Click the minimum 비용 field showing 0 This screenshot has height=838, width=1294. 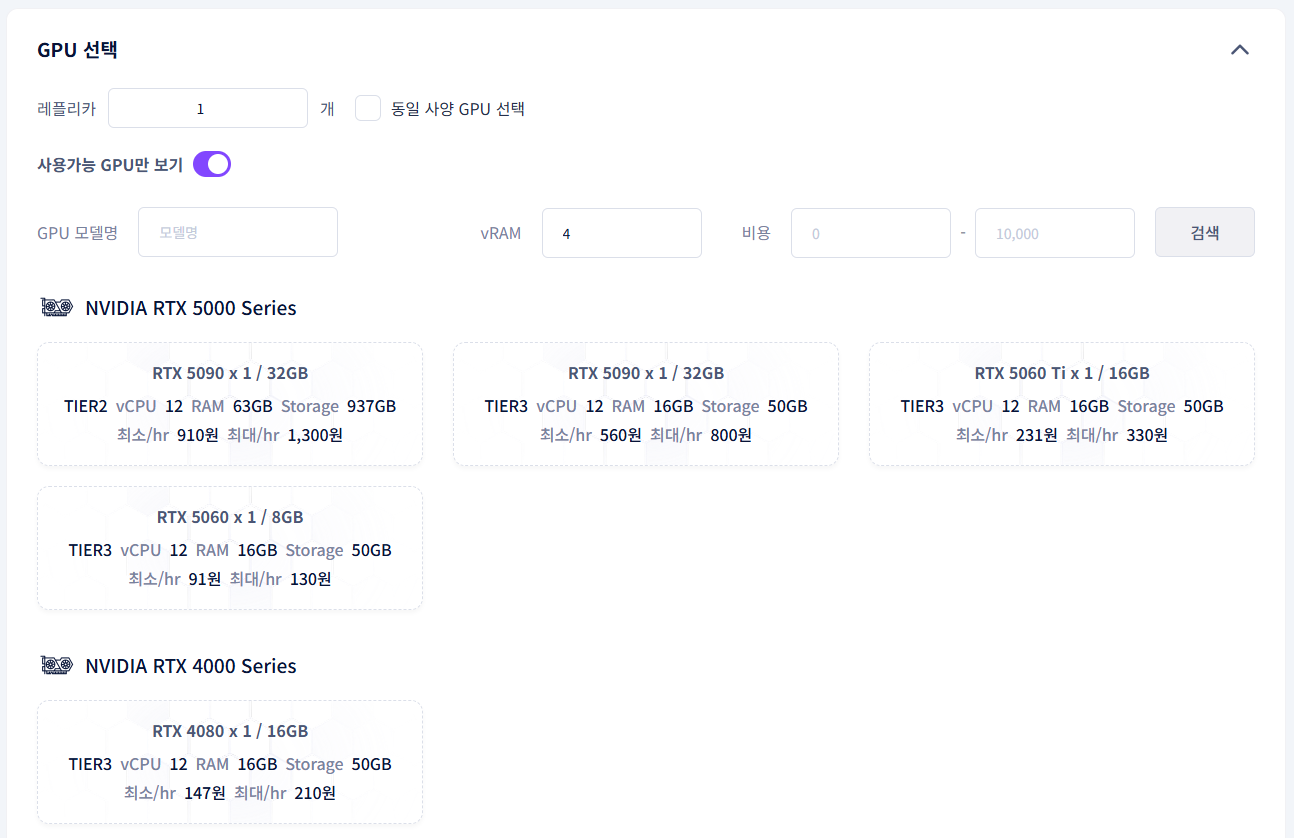click(x=871, y=233)
